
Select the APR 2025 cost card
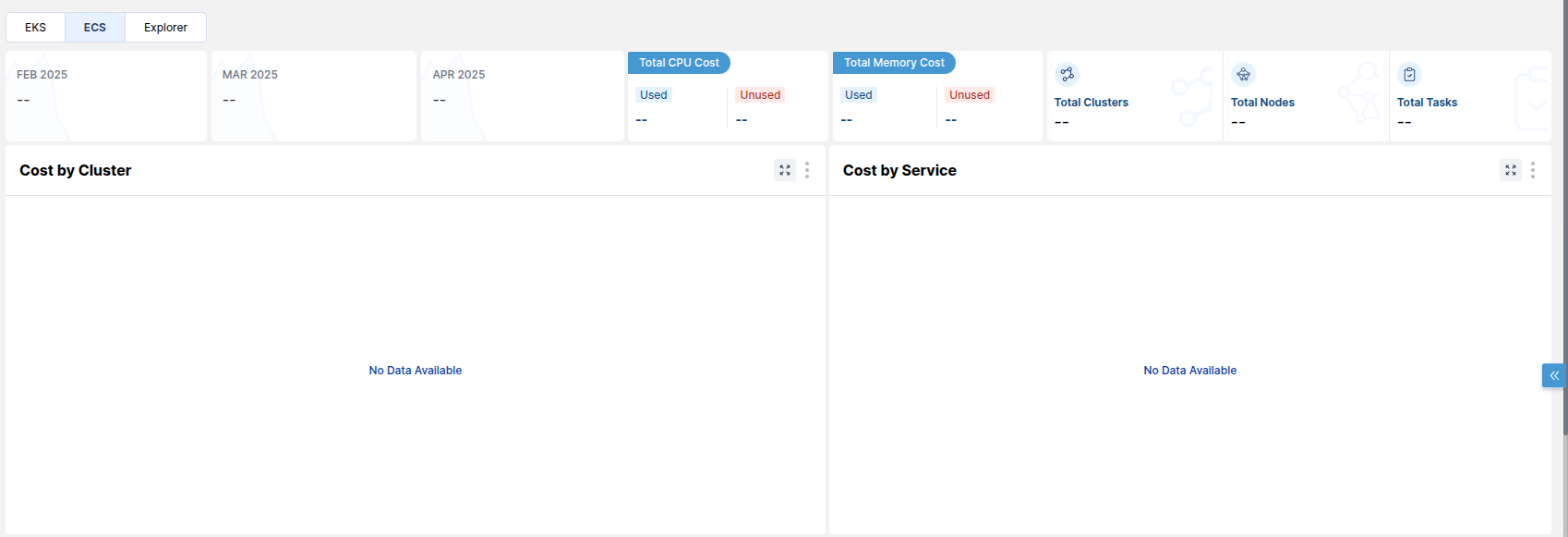[522, 96]
